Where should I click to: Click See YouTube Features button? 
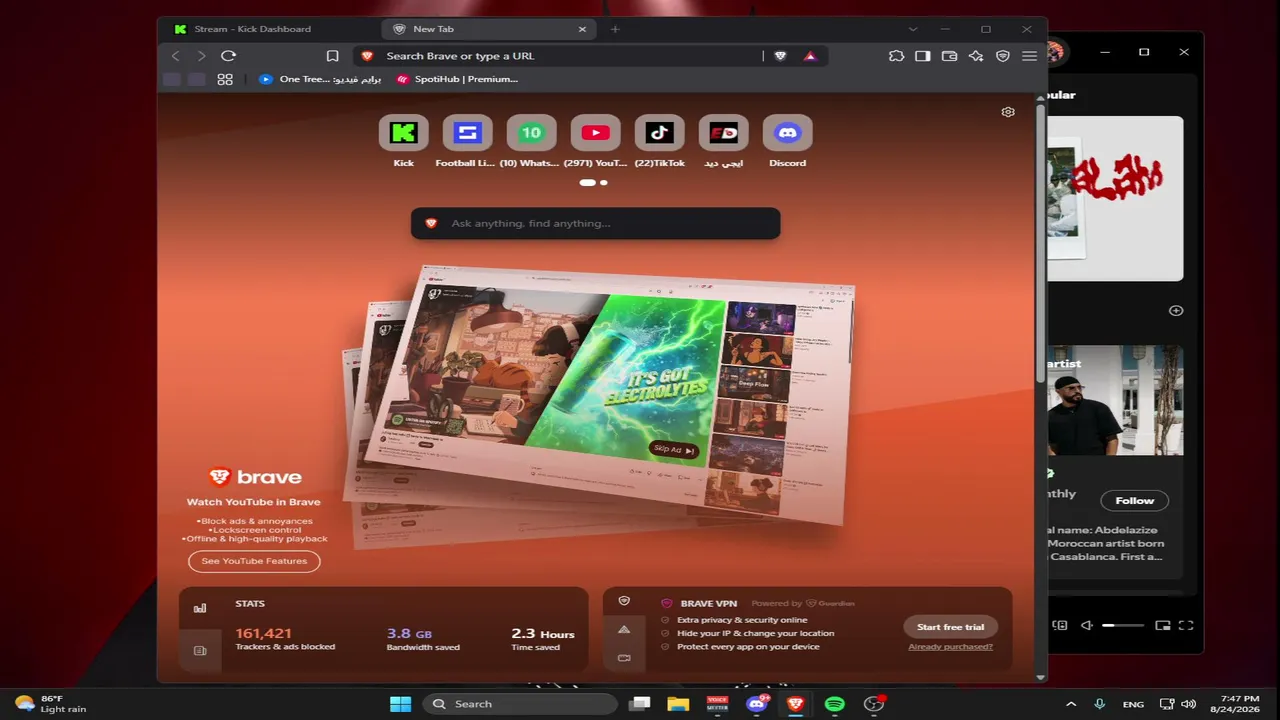[254, 561]
